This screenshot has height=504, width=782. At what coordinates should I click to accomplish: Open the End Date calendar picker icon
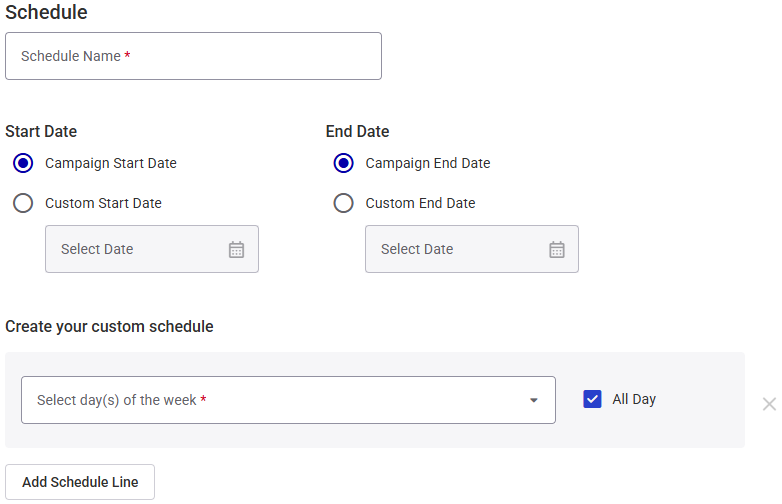pos(557,249)
